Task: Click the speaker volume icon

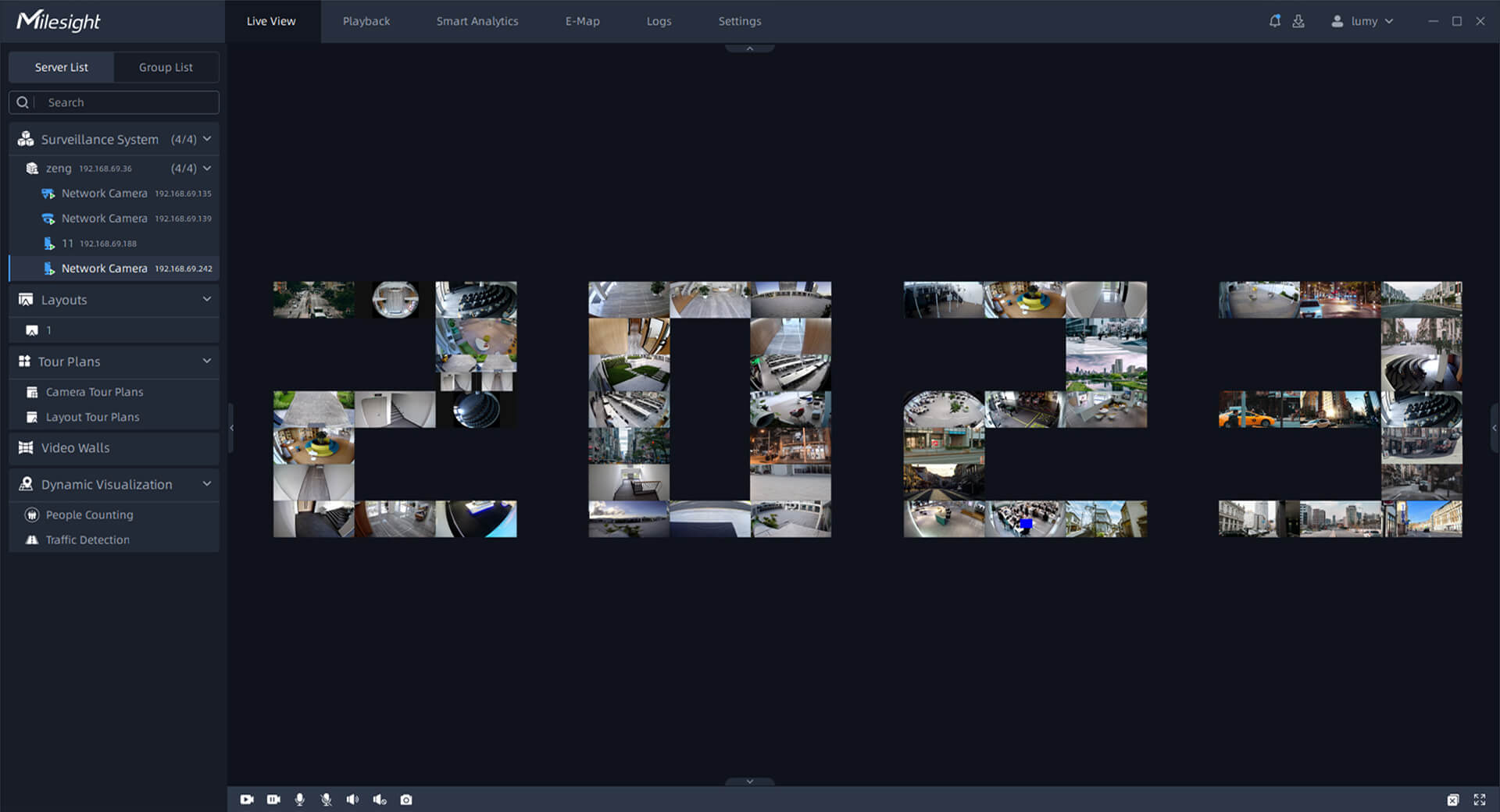Action: click(352, 800)
